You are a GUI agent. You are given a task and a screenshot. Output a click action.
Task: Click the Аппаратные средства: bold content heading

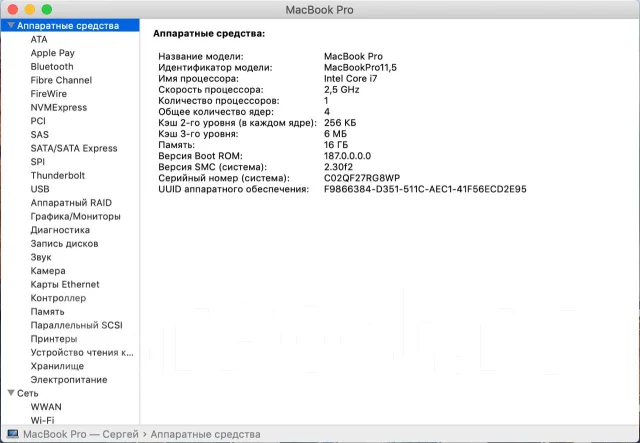pyautogui.click(x=209, y=33)
